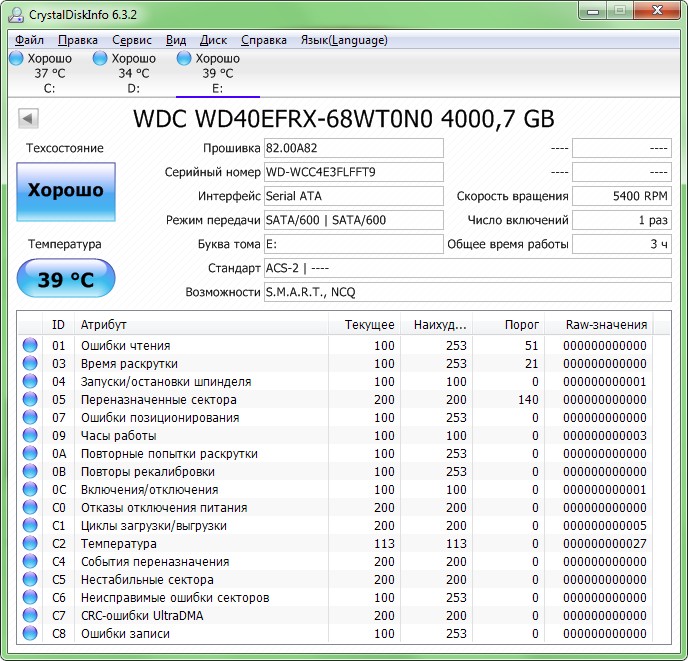The width and height of the screenshot is (688, 661).
Task: Click the Серийный номер field
Action: [x=354, y=172]
